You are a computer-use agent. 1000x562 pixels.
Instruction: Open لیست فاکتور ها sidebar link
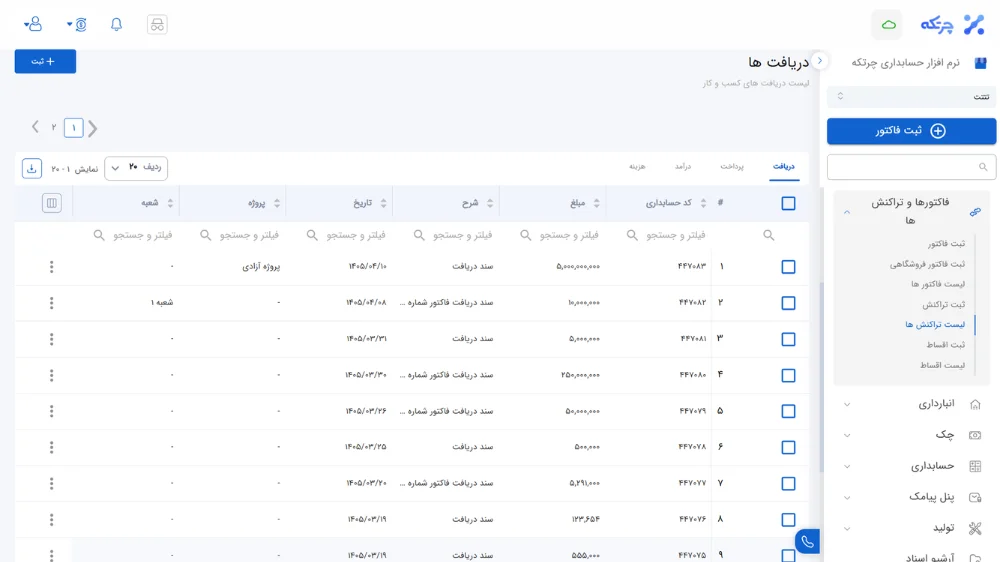pyautogui.click(x=938, y=284)
